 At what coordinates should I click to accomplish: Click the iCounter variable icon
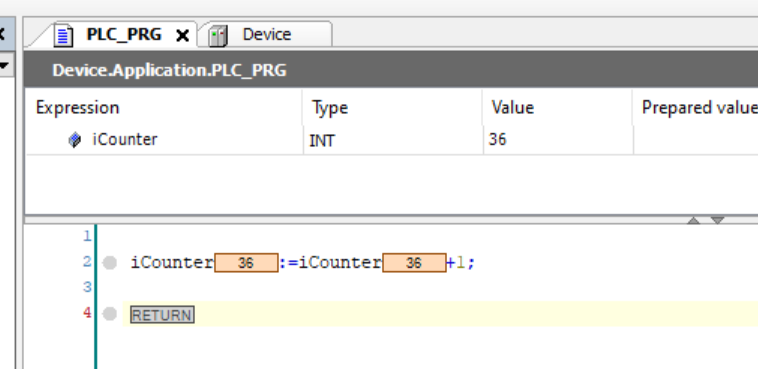coord(74,140)
